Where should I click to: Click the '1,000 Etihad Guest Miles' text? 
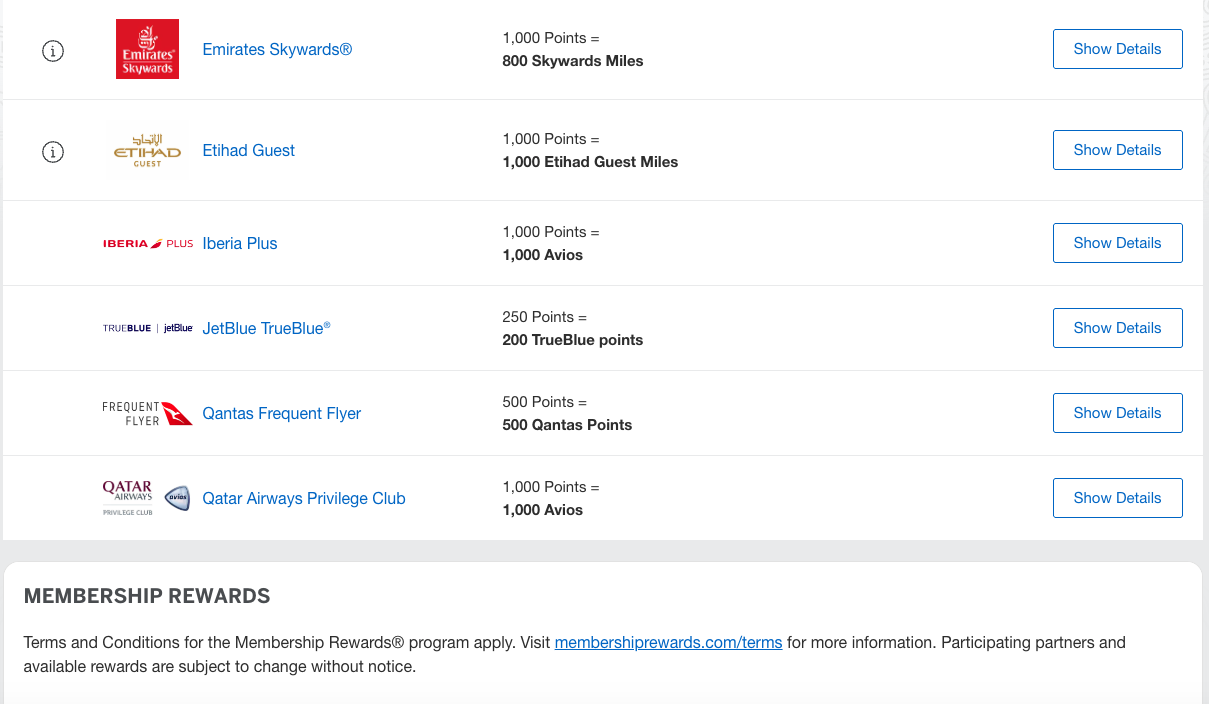[590, 162]
